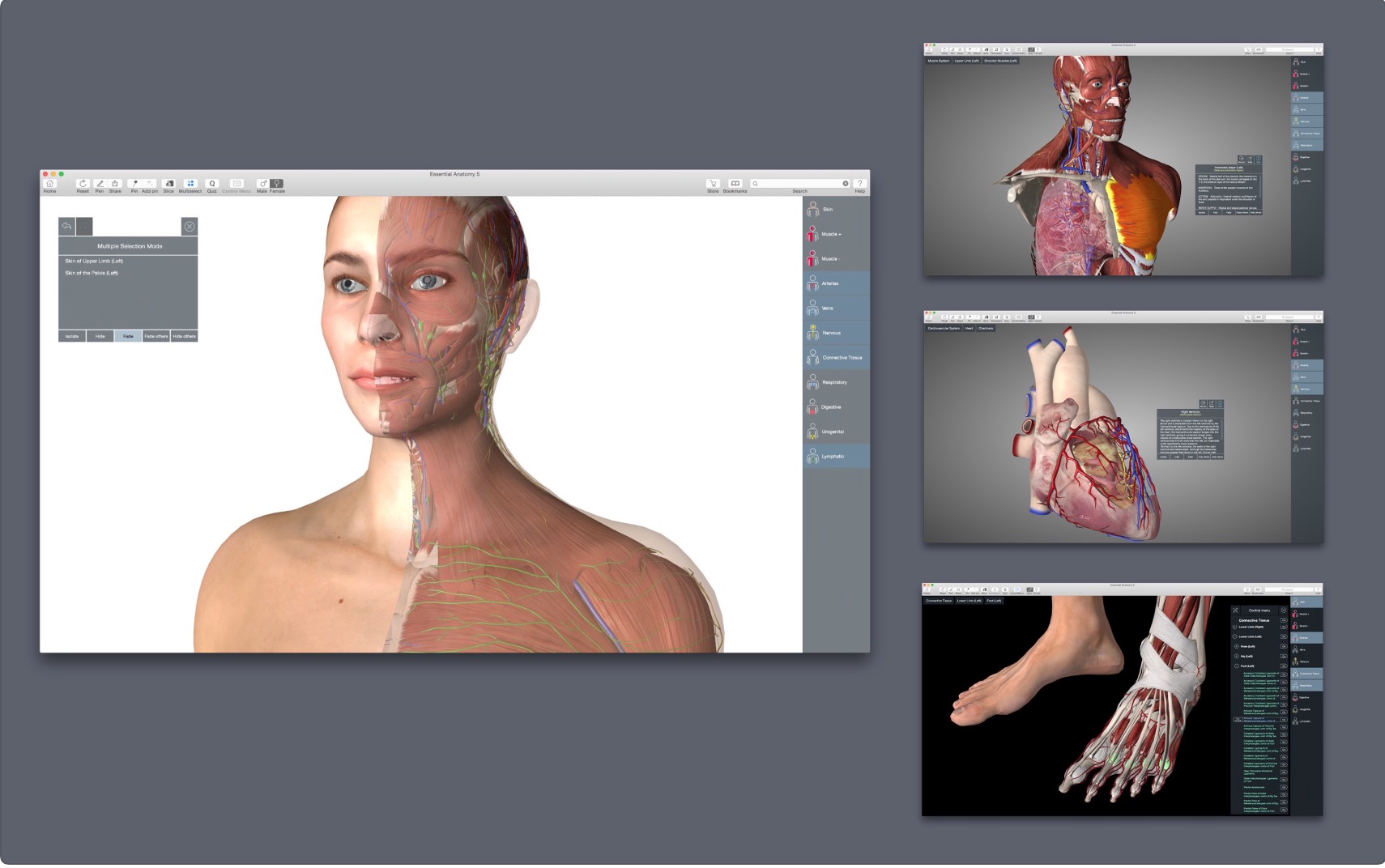Image resolution: width=1385 pixels, height=868 pixels.
Task: Click Foot (Left) breadcrumb in foot window
Action: [994, 601]
